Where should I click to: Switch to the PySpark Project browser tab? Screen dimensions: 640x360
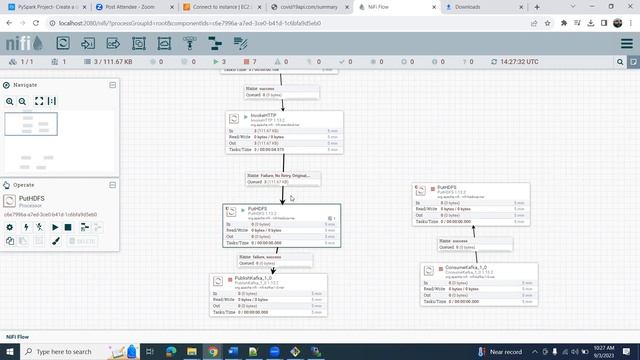47,7
